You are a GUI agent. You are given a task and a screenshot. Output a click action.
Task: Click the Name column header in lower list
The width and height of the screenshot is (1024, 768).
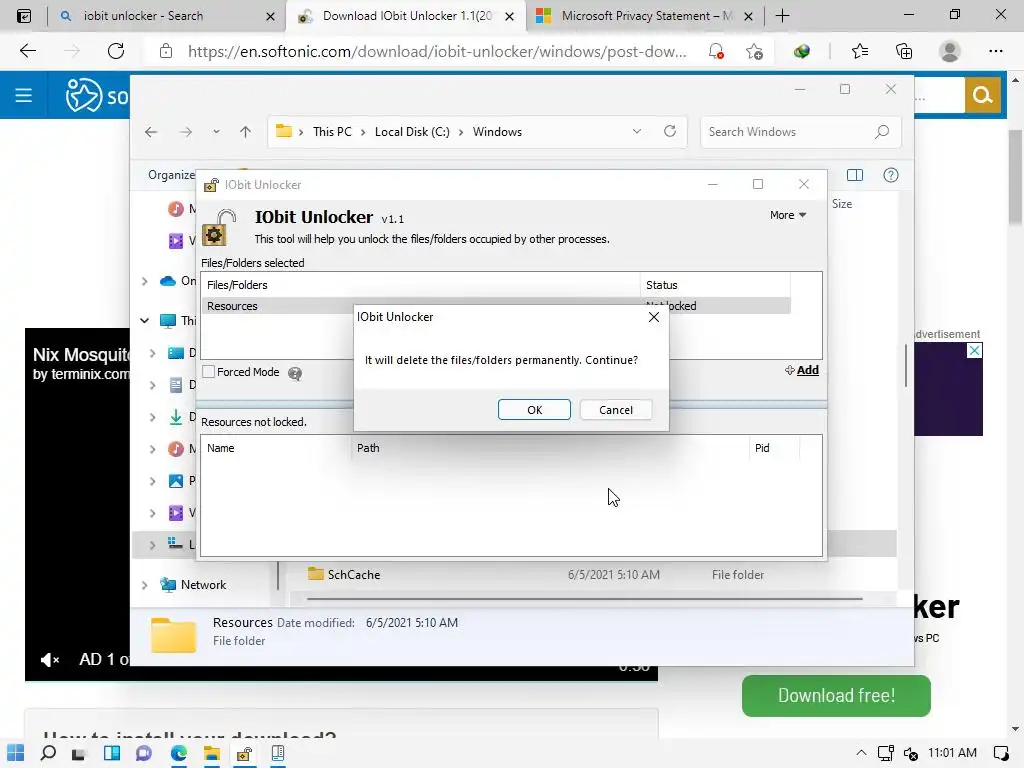tap(276, 448)
